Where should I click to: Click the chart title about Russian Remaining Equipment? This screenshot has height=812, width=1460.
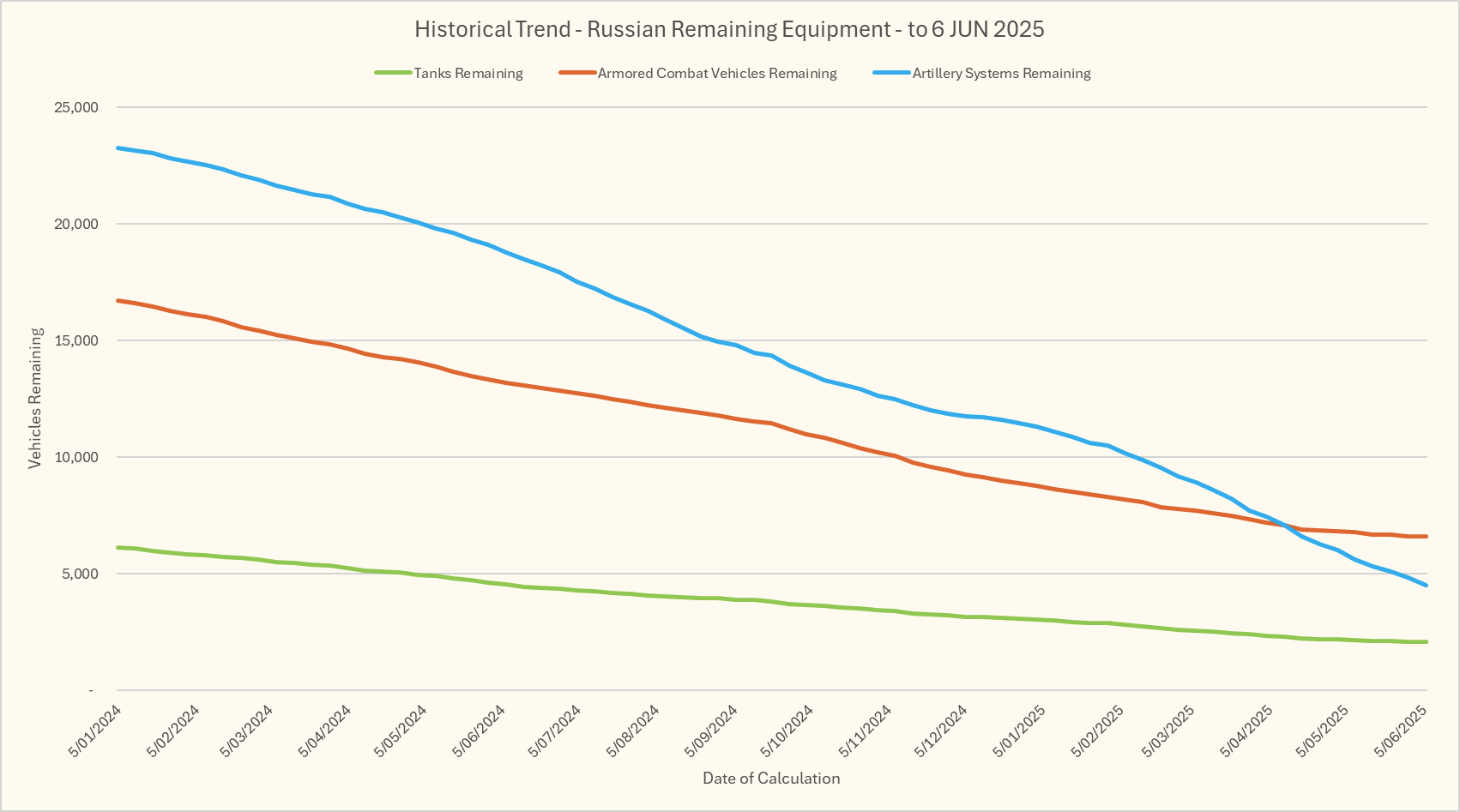729,29
